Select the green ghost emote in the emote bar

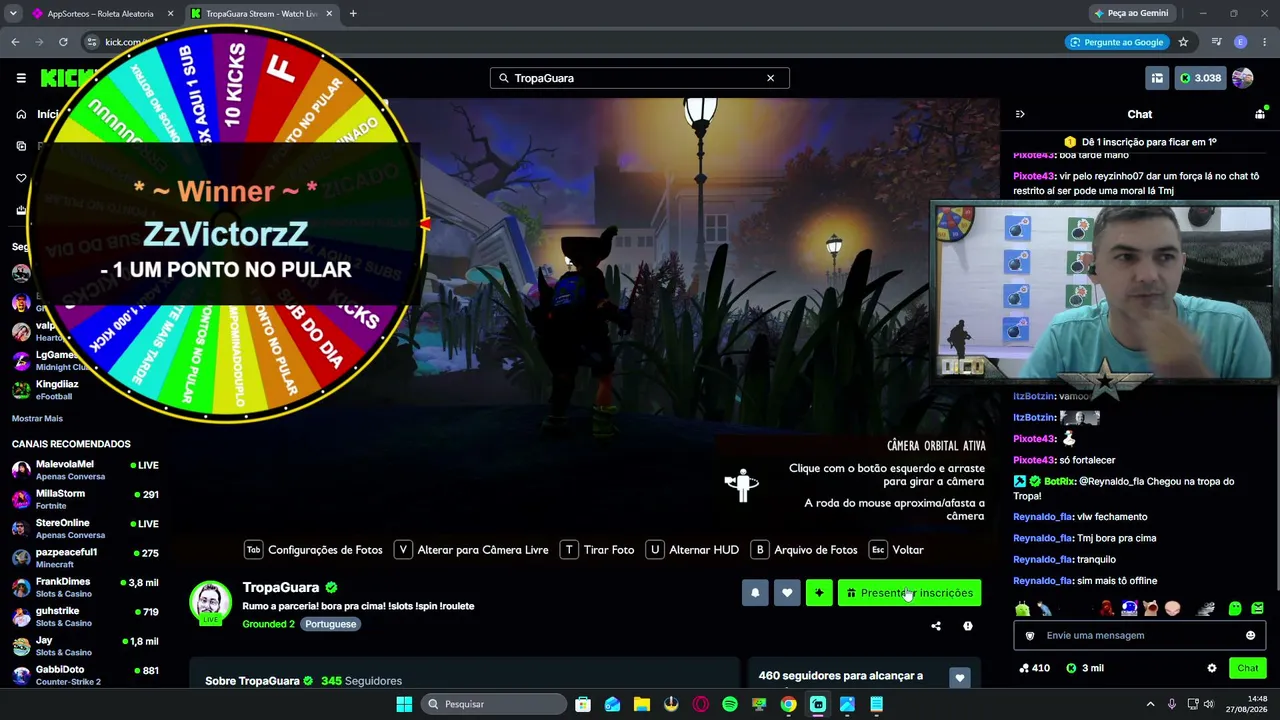[1235, 608]
